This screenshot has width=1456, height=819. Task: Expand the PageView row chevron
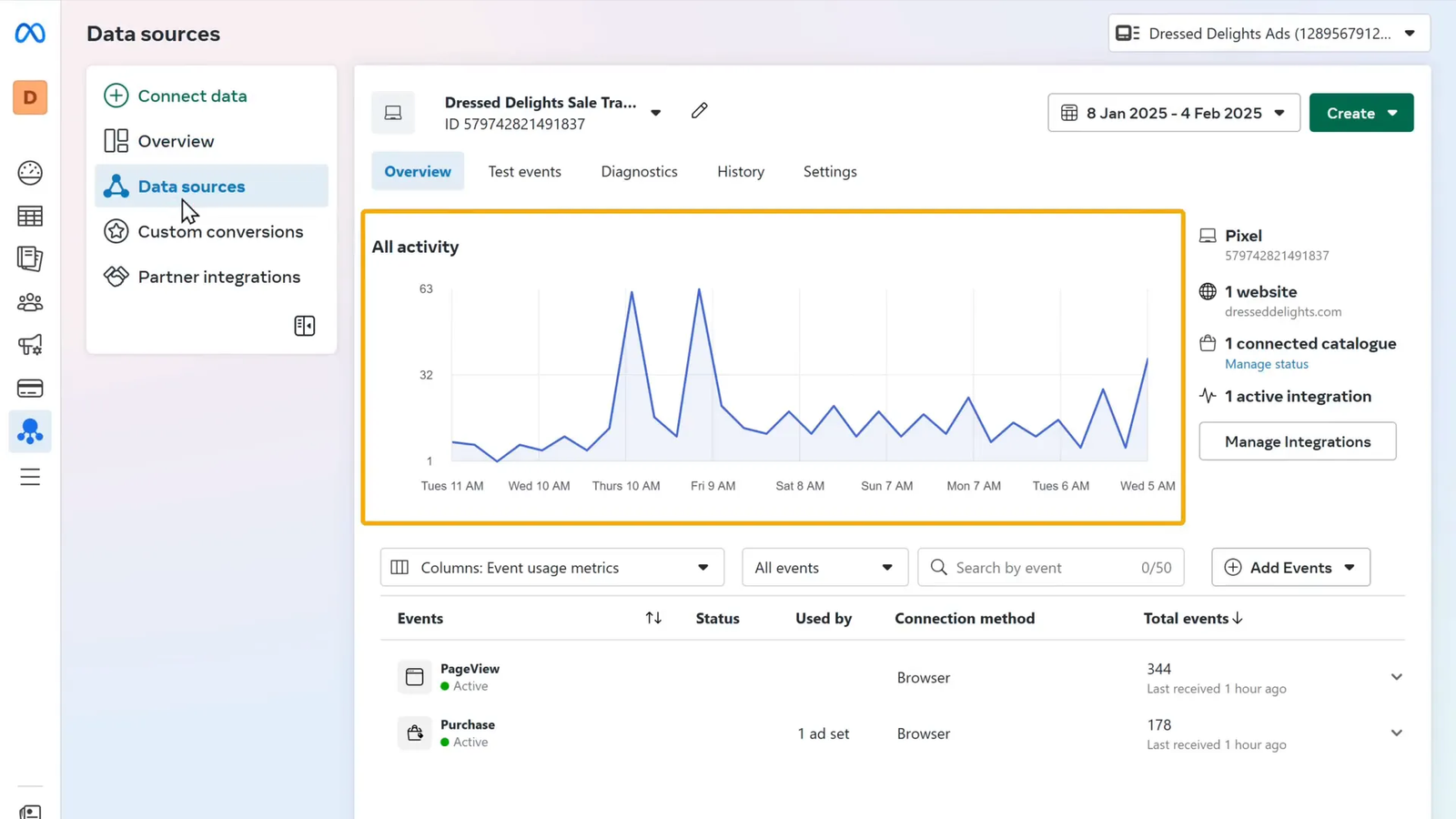coord(1396,677)
